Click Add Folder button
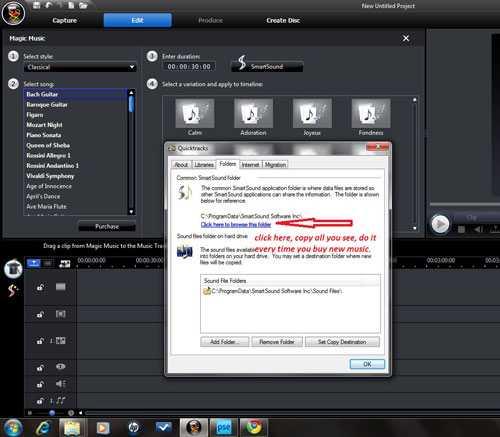This screenshot has height=437, width=500. point(225,342)
